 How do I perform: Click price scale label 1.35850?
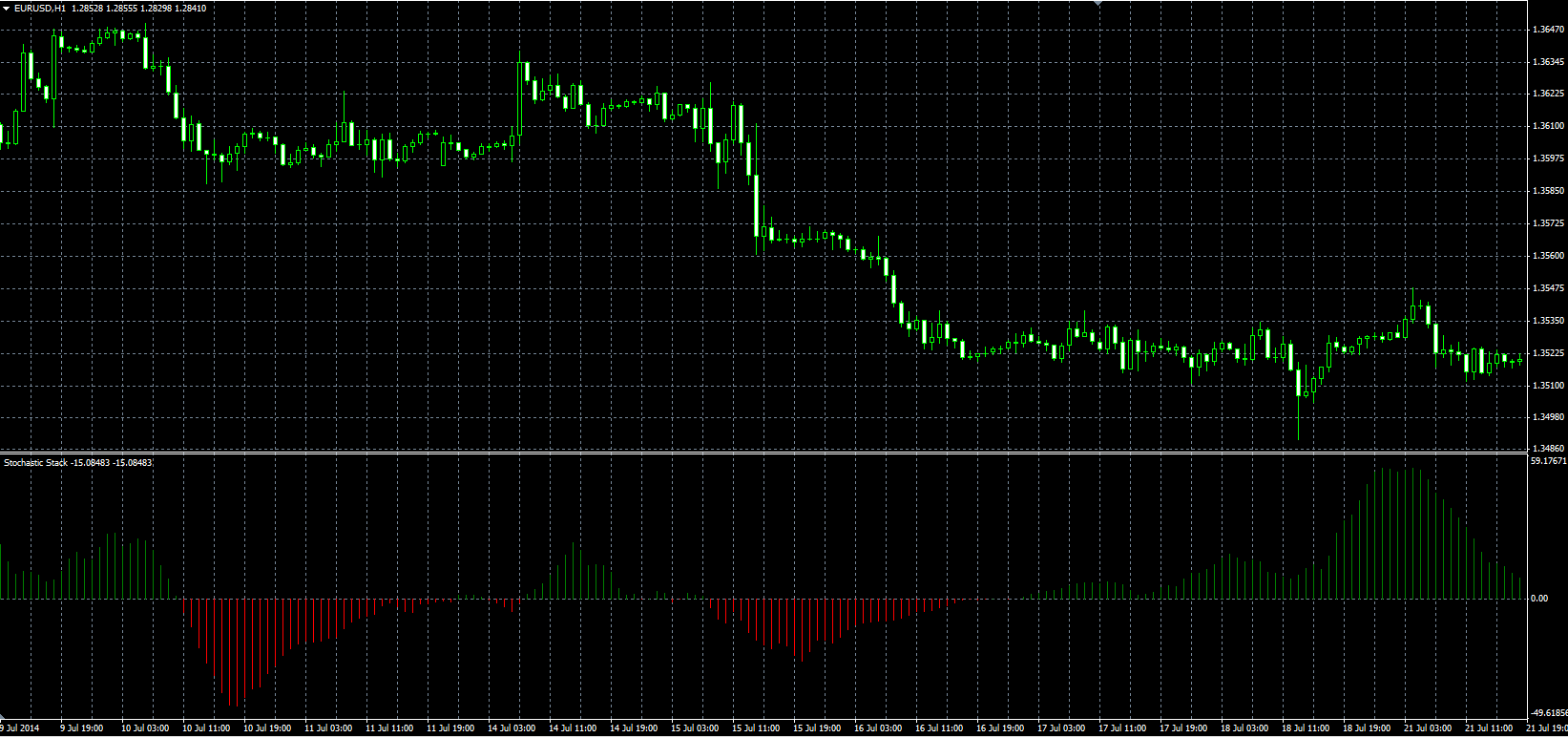pos(1547,191)
